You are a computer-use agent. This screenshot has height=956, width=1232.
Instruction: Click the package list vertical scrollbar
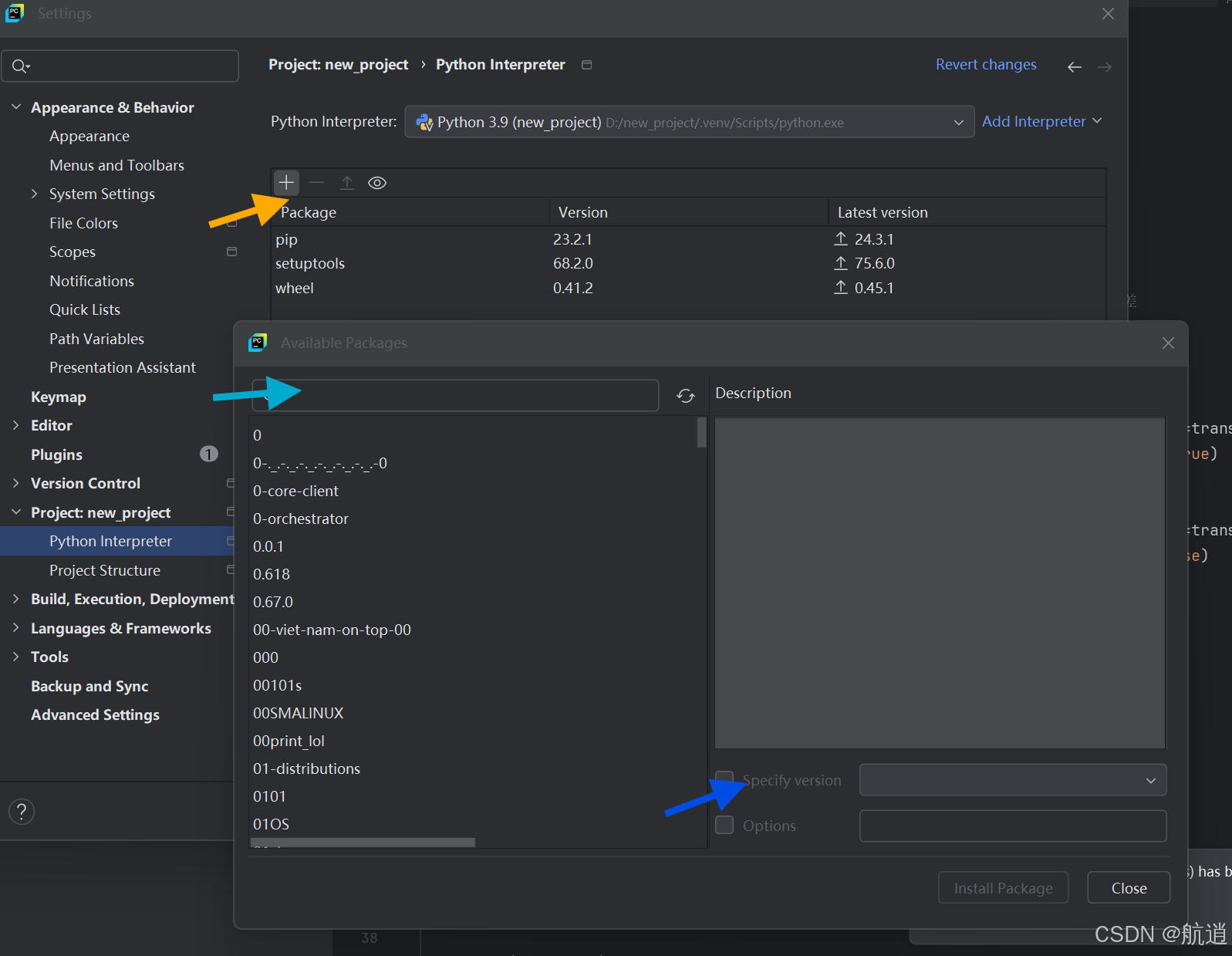701,432
